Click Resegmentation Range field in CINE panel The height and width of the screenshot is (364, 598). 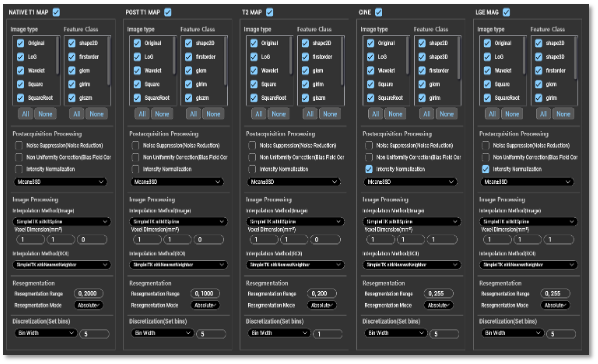click(439, 293)
